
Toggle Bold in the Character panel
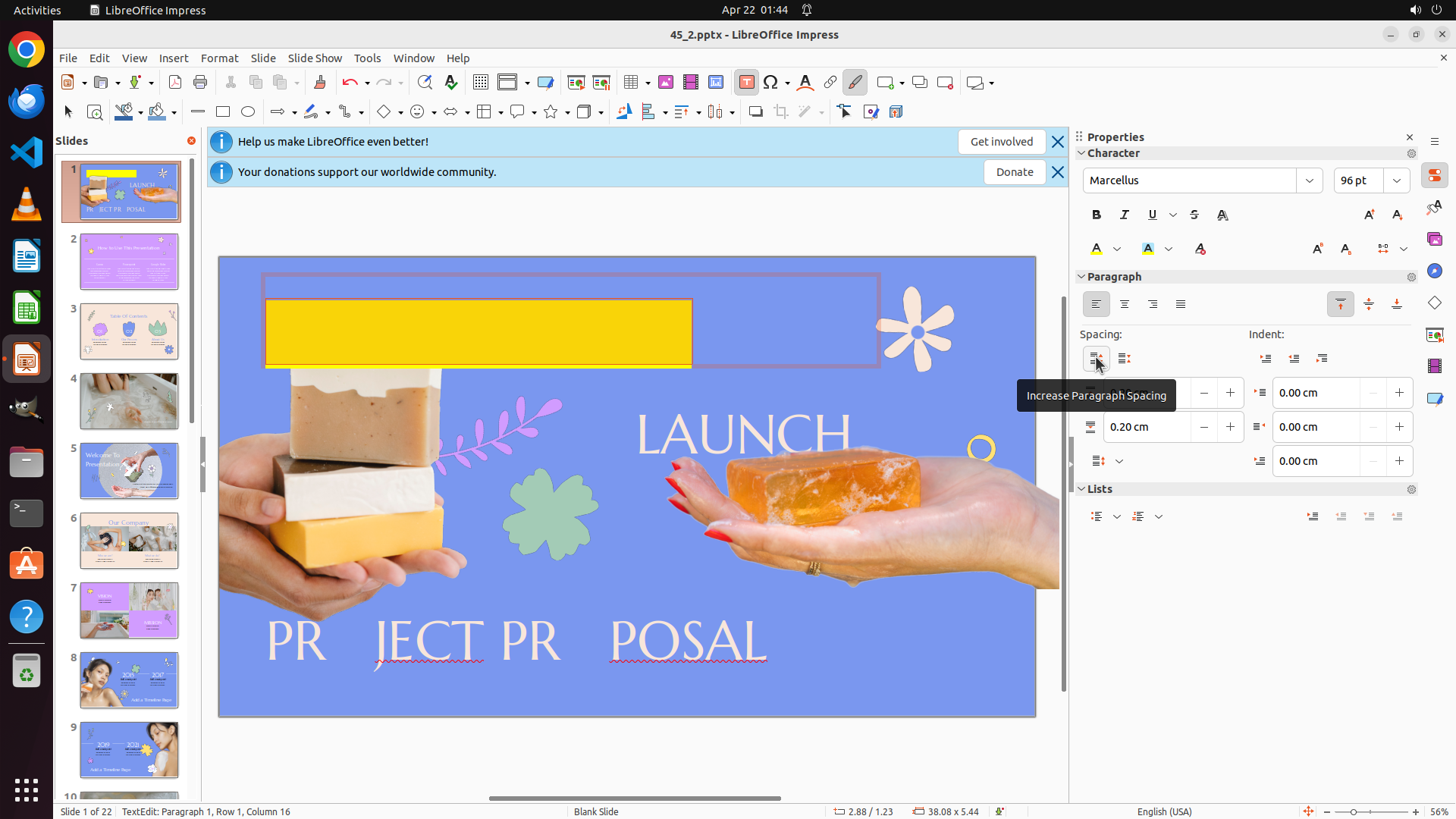pos(1097,215)
